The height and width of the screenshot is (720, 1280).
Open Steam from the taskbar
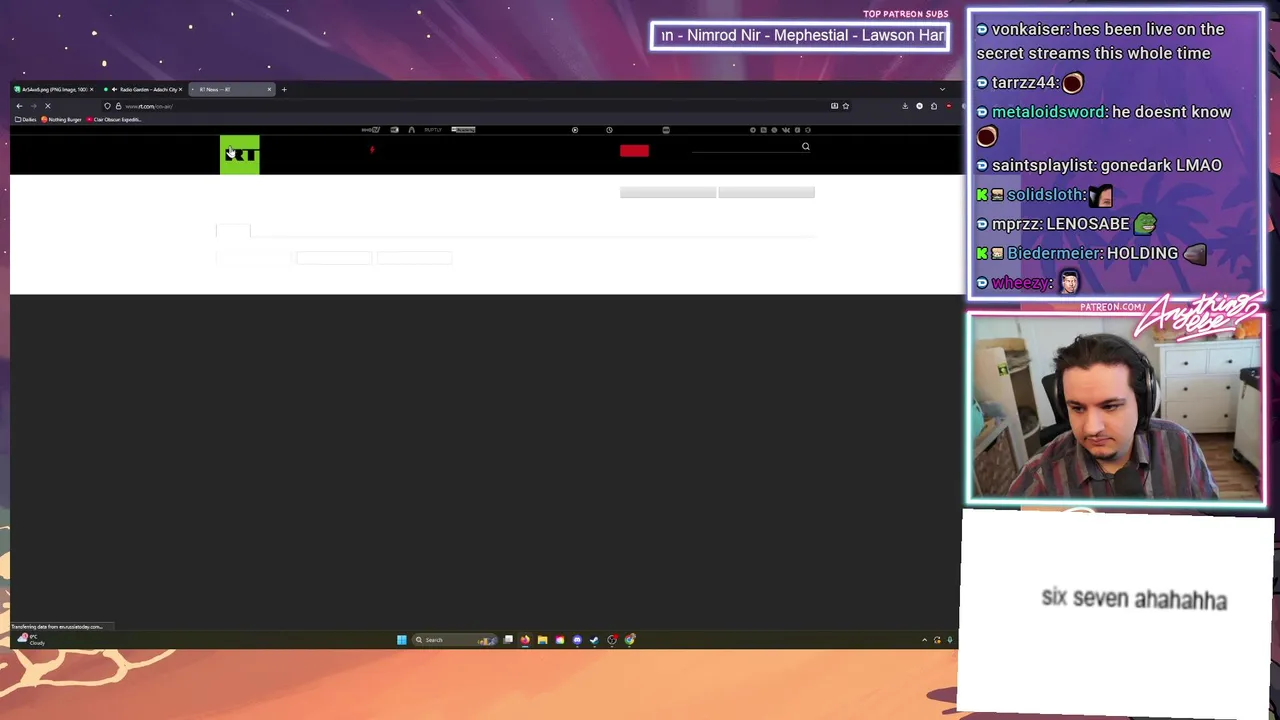(x=594, y=640)
